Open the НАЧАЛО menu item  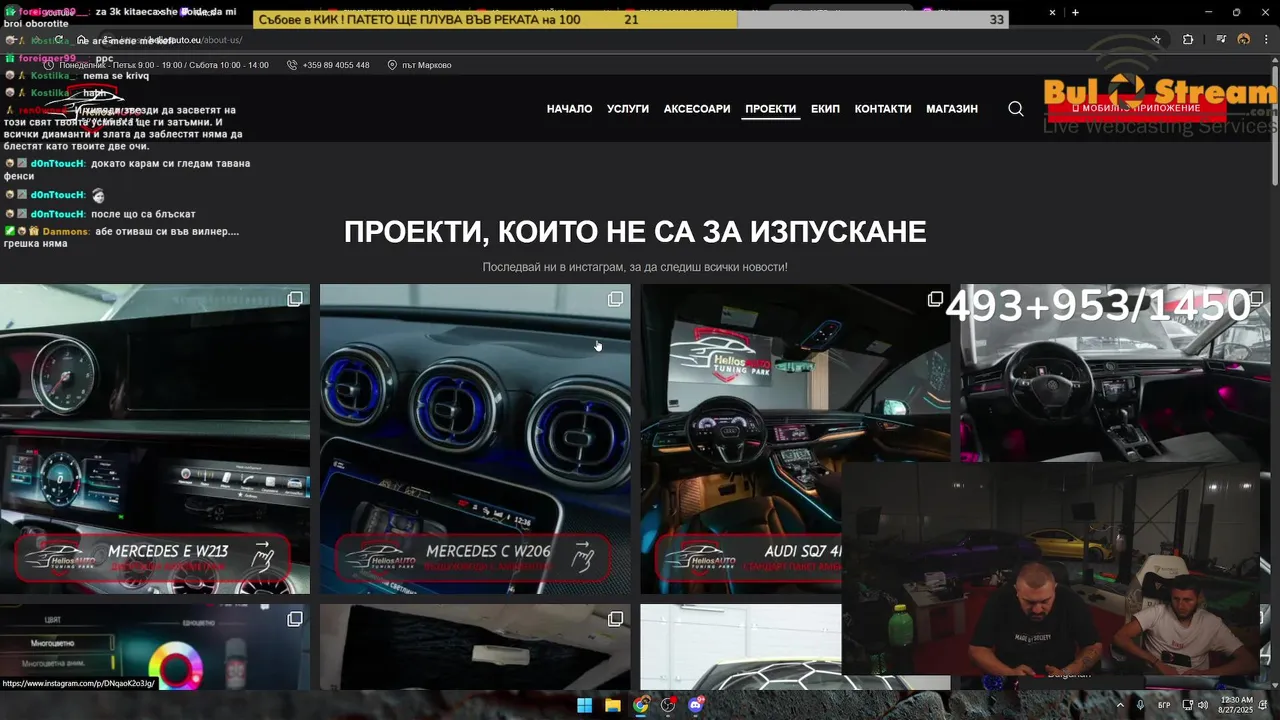click(569, 109)
